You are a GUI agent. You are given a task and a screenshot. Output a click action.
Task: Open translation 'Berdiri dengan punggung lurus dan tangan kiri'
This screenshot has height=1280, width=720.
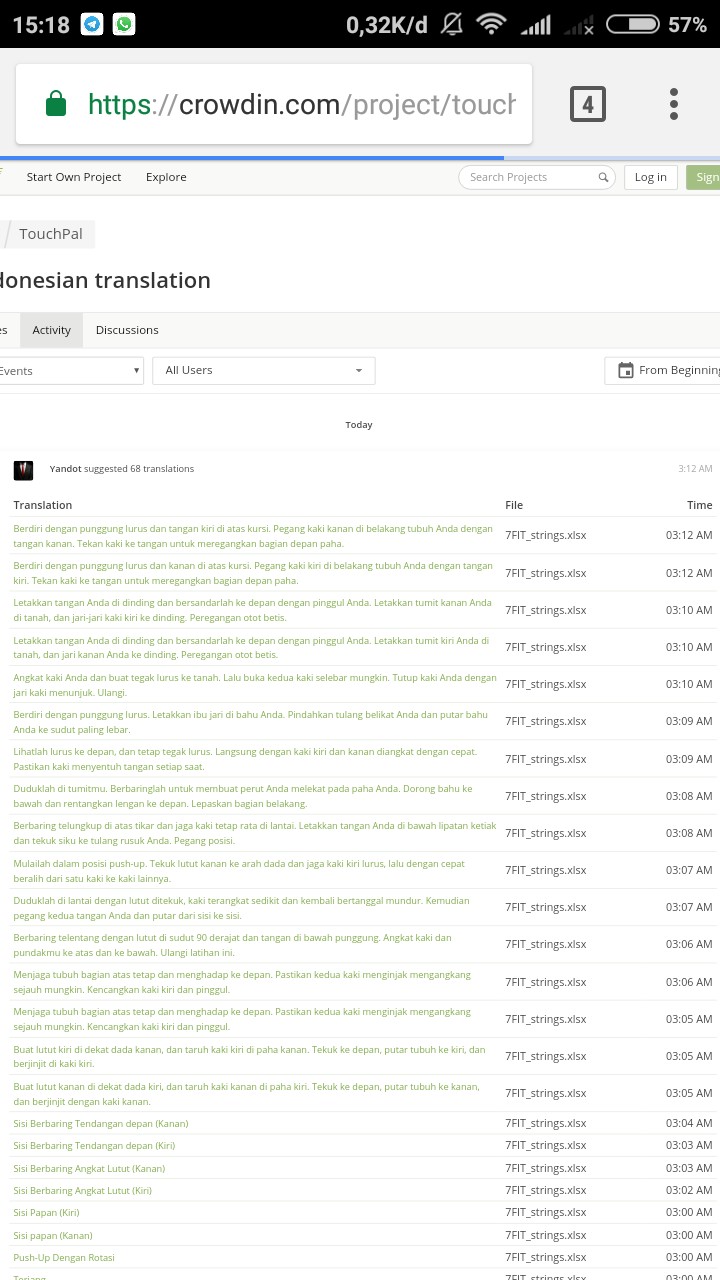(x=253, y=536)
